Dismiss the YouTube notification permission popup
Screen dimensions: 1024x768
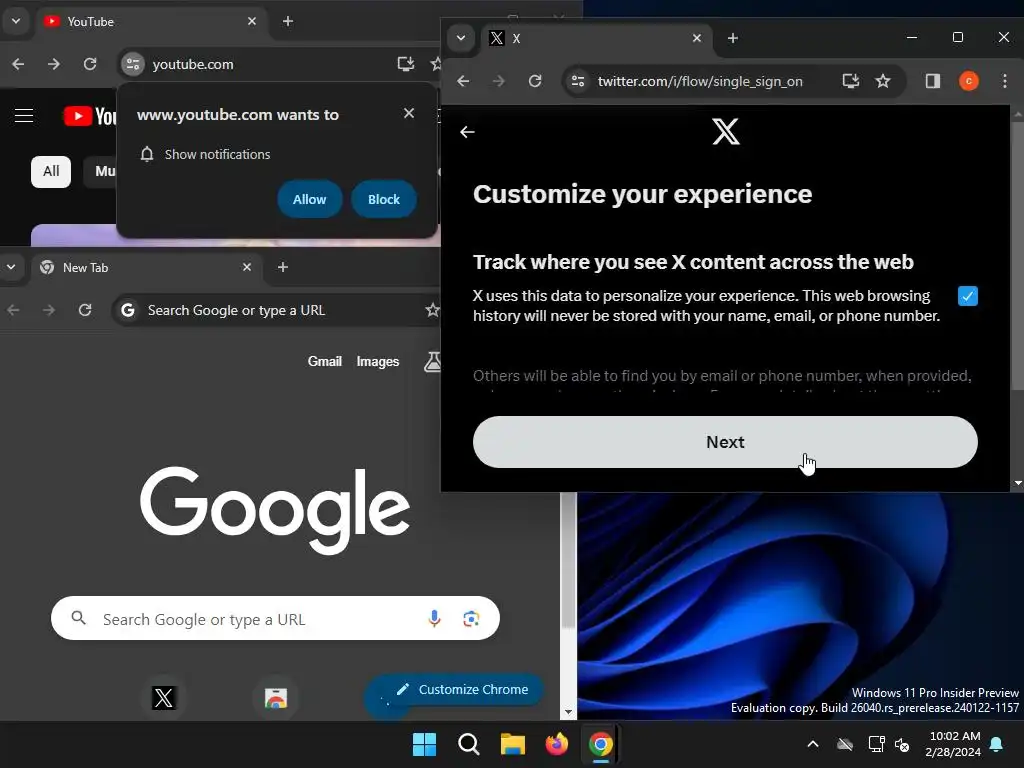[x=409, y=113]
